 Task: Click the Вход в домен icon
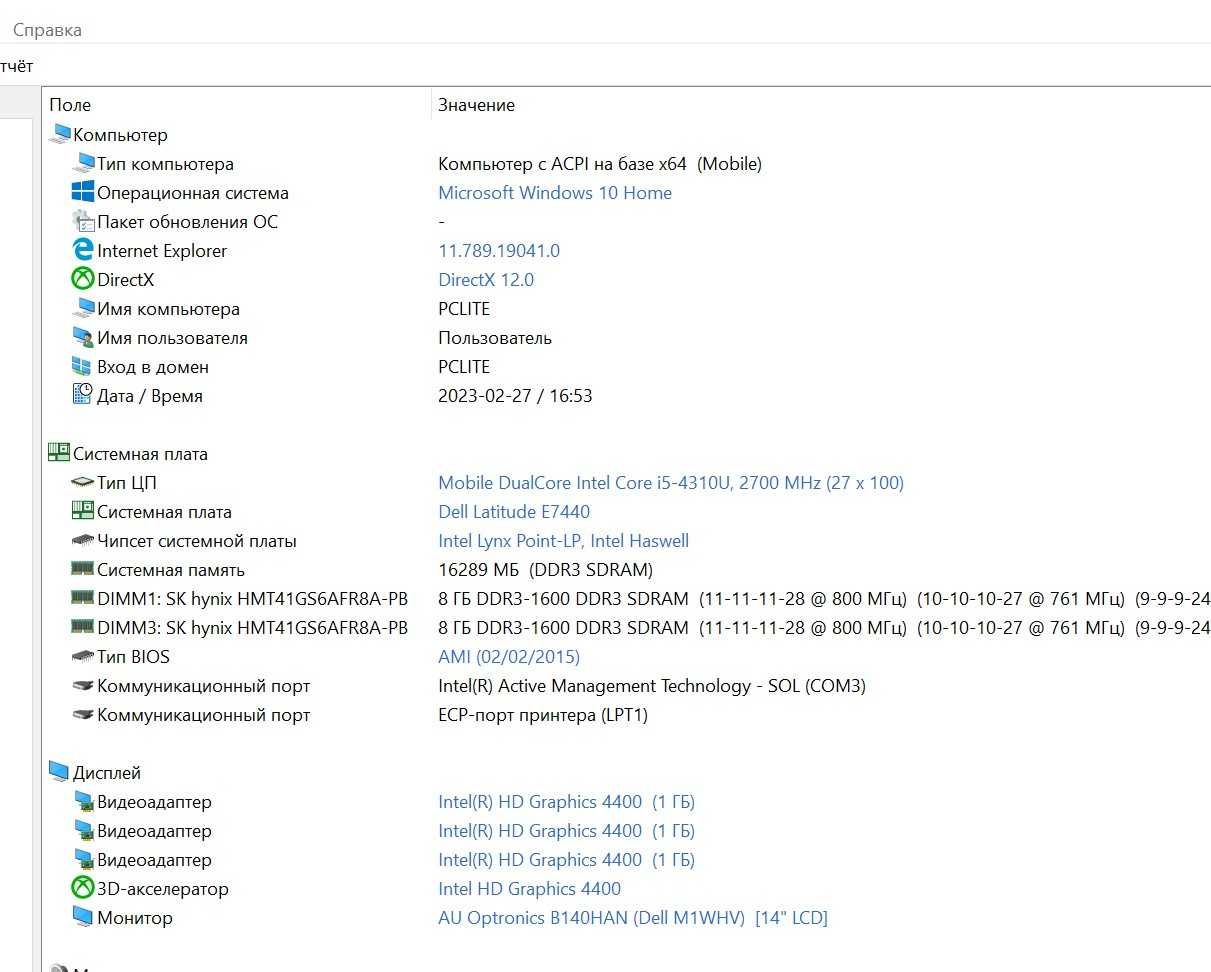click(x=83, y=366)
